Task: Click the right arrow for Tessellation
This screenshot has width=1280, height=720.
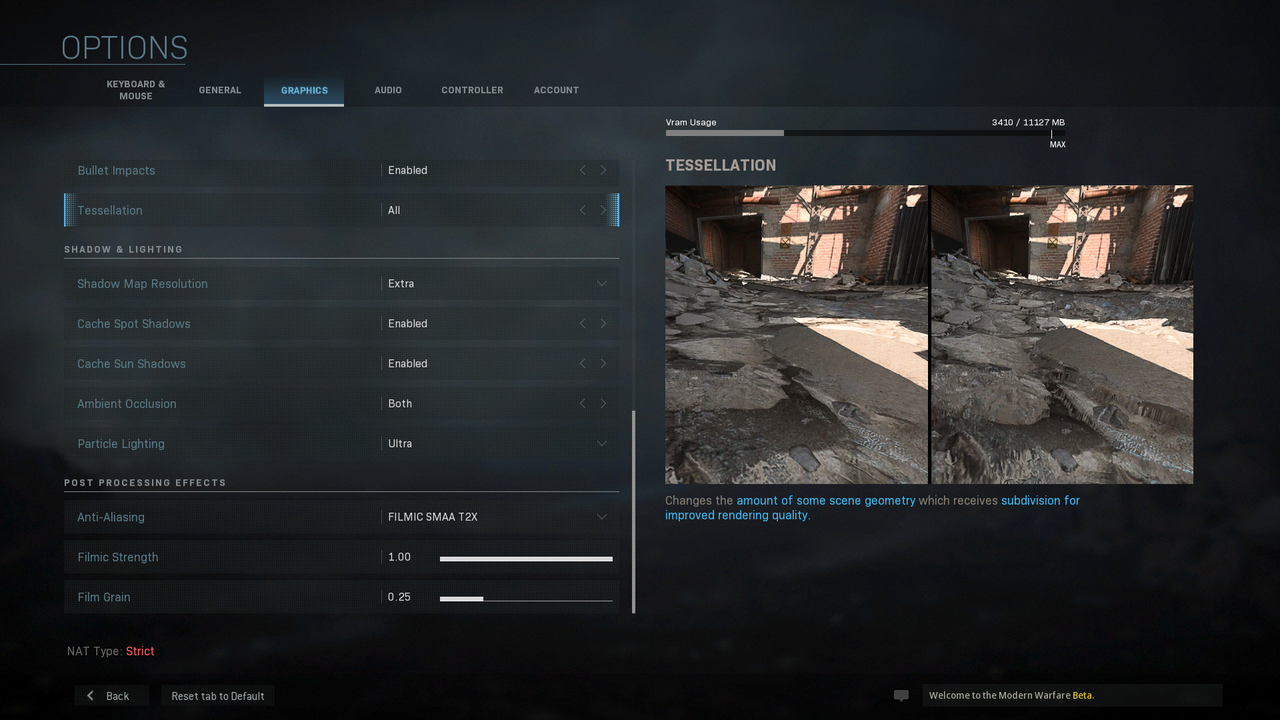Action: tap(603, 211)
